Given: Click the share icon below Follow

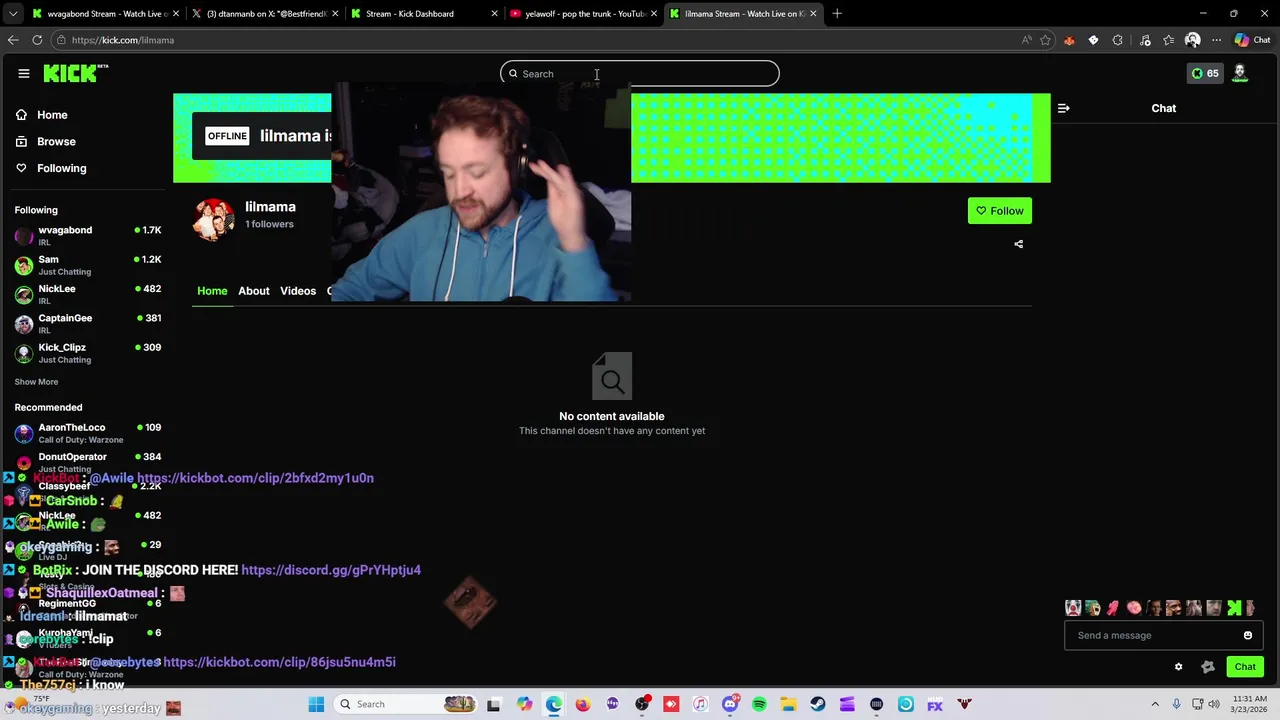Looking at the screenshot, I should [x=1018, y=244].
